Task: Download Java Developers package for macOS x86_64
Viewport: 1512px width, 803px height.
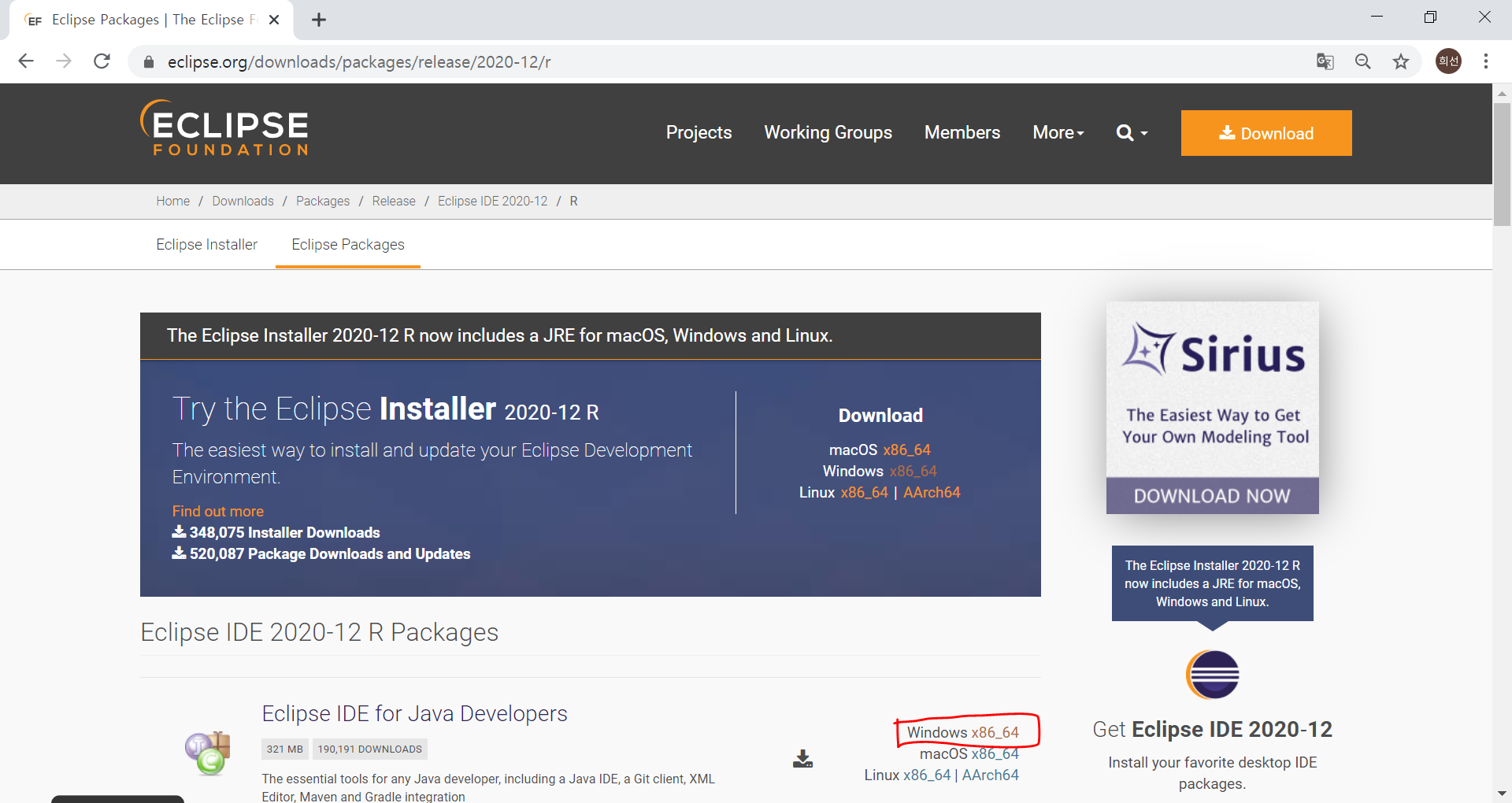Action: (995, 753)
